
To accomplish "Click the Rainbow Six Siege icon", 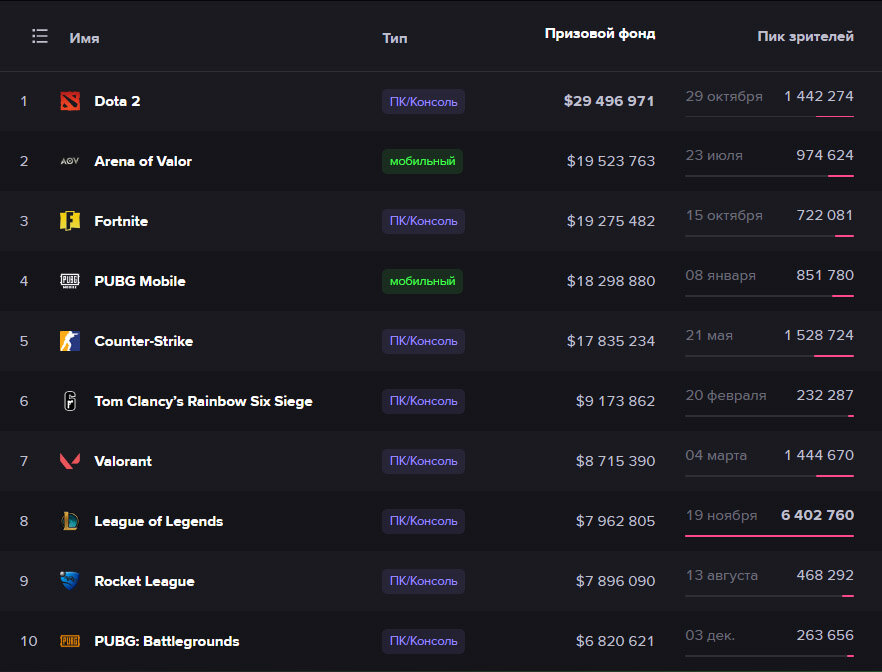I will [69, 401].
